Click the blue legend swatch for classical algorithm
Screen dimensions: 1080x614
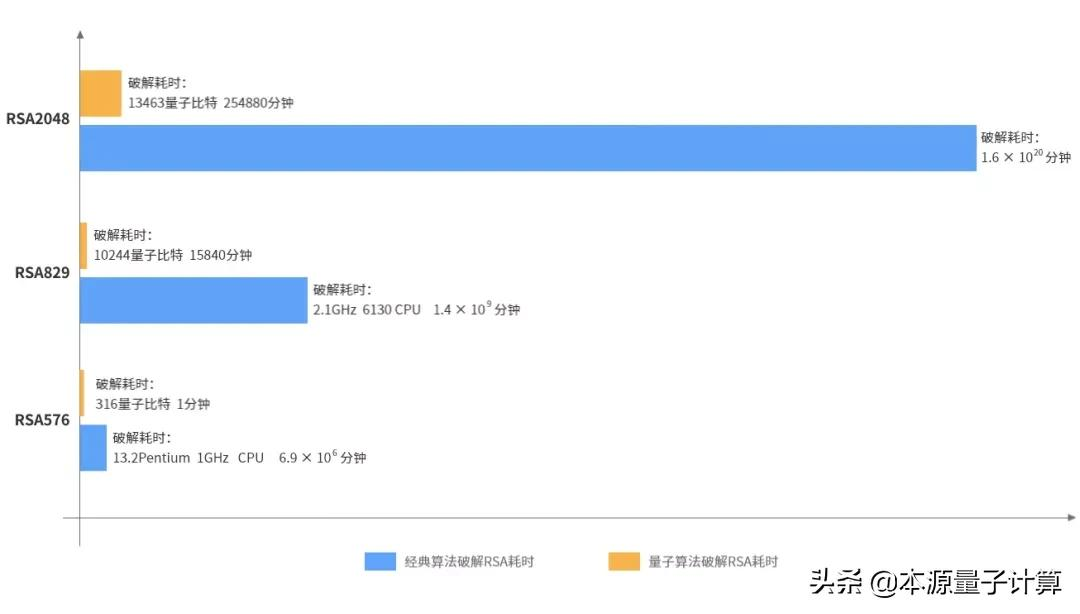point(380,562)
